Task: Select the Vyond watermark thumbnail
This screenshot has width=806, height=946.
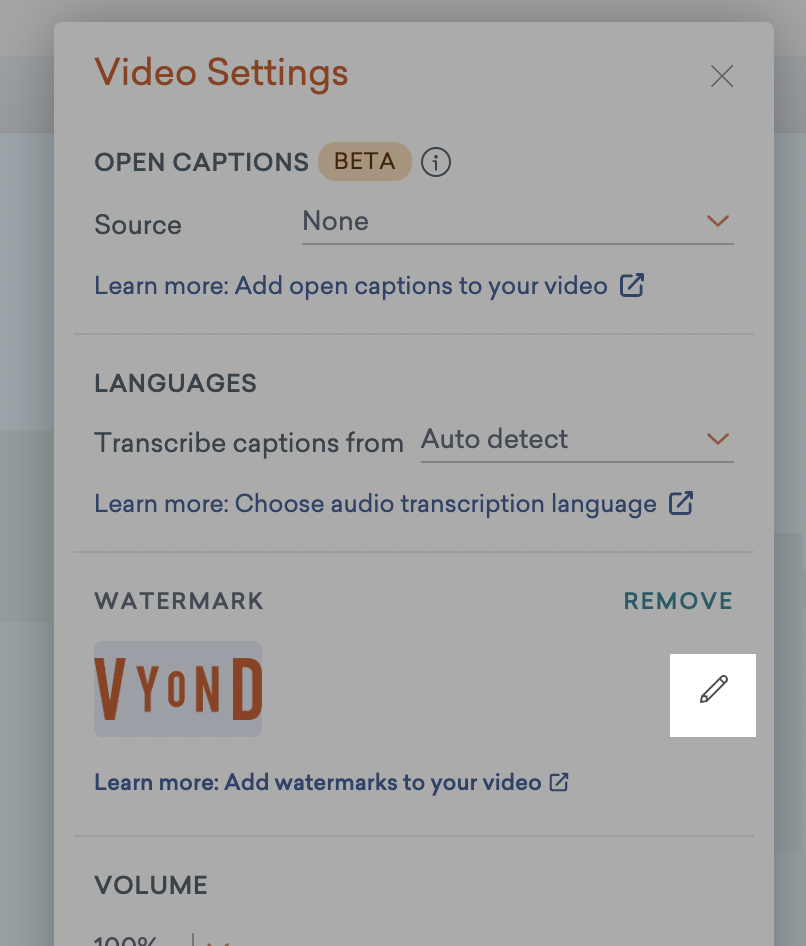Action: [x=178, y=689]
